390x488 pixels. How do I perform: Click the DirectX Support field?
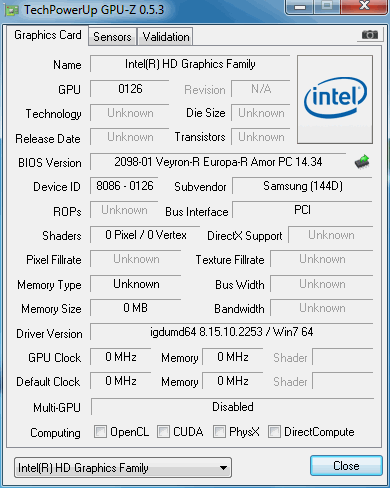coord(331,235)
